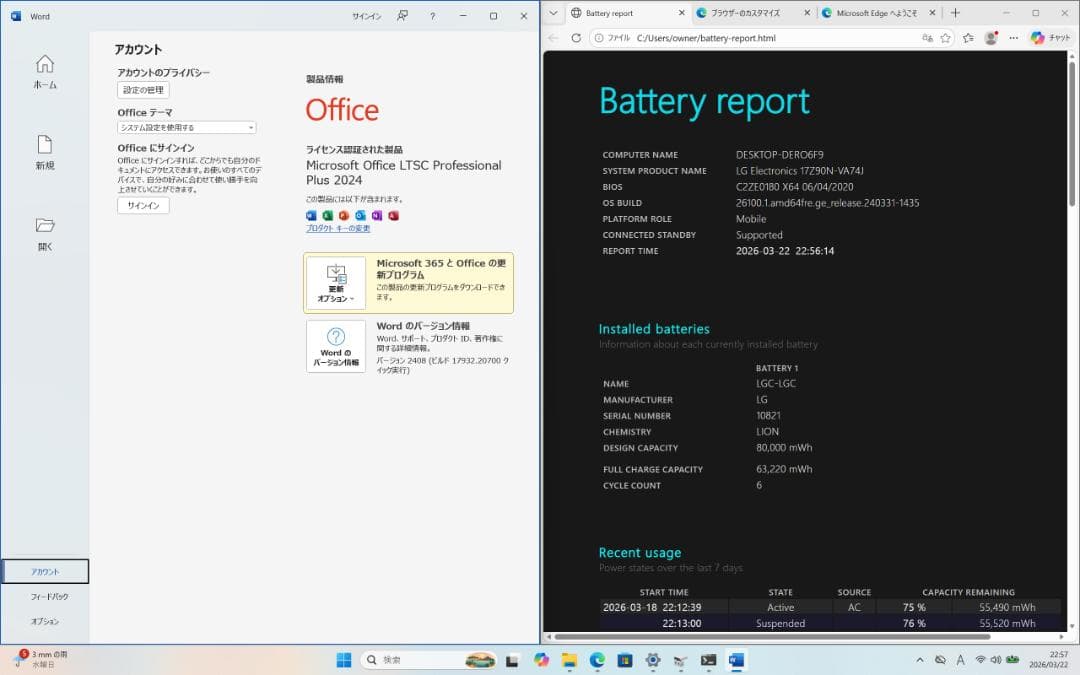Screen dimensions: 1080x675
Task: Click the Word のバージョン情報 button
Action: click(x=336, y=346)
